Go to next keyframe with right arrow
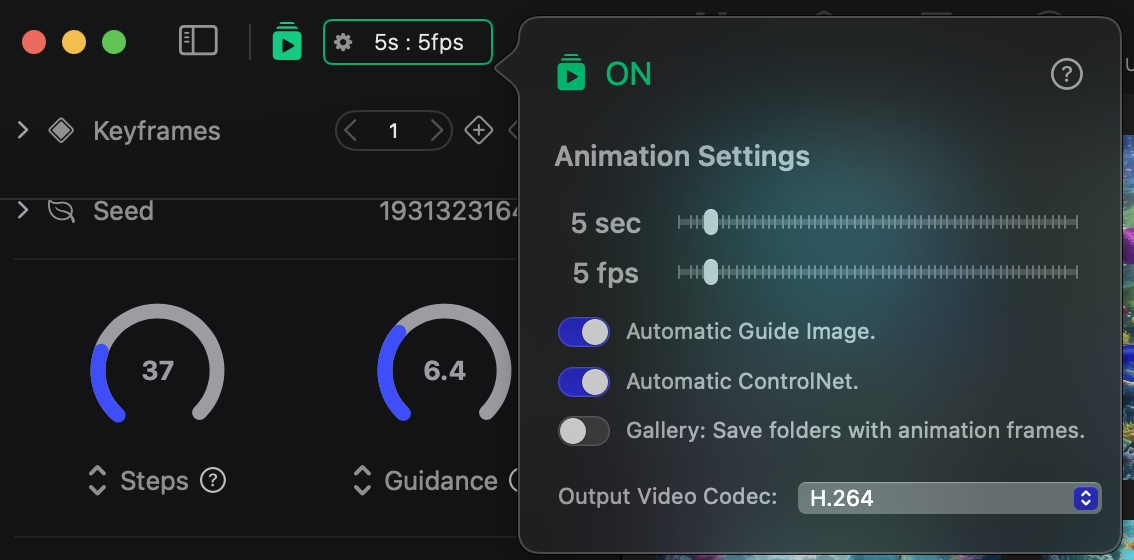This screenshot has height=560, width=1134. (436, 131)
